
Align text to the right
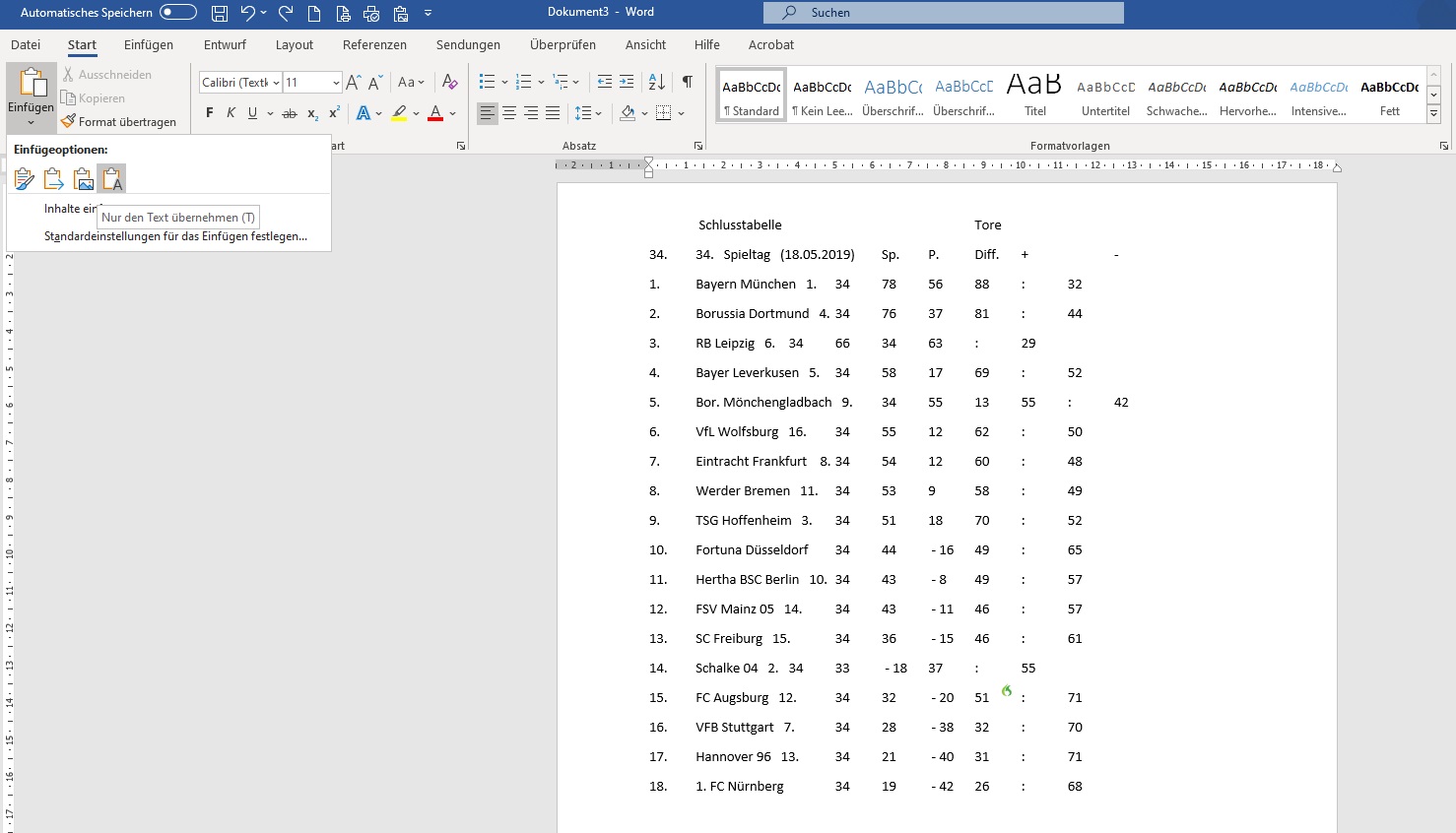point(531,113)
